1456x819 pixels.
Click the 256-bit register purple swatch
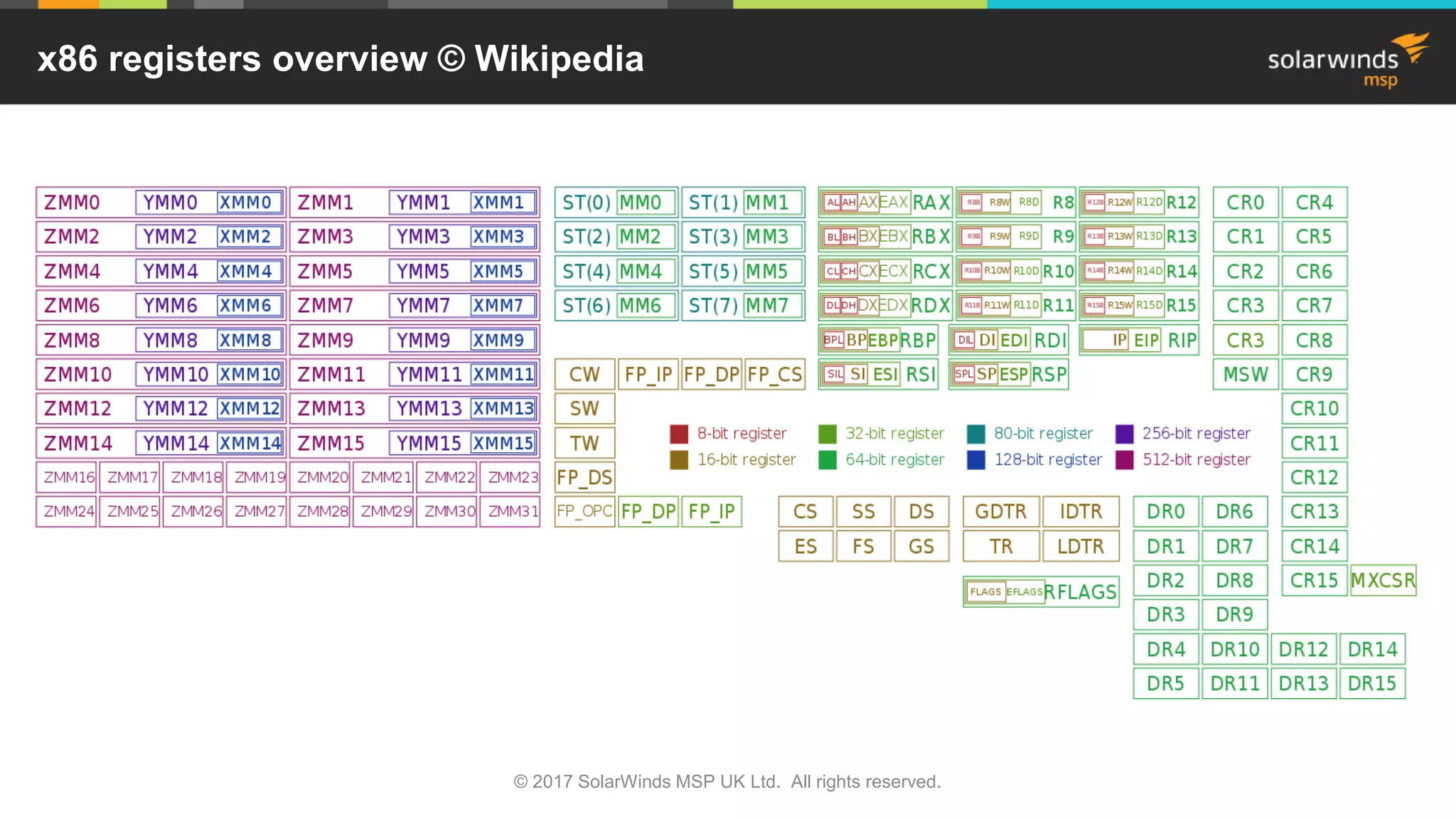pyautogui.click(x=1125, y=434)
